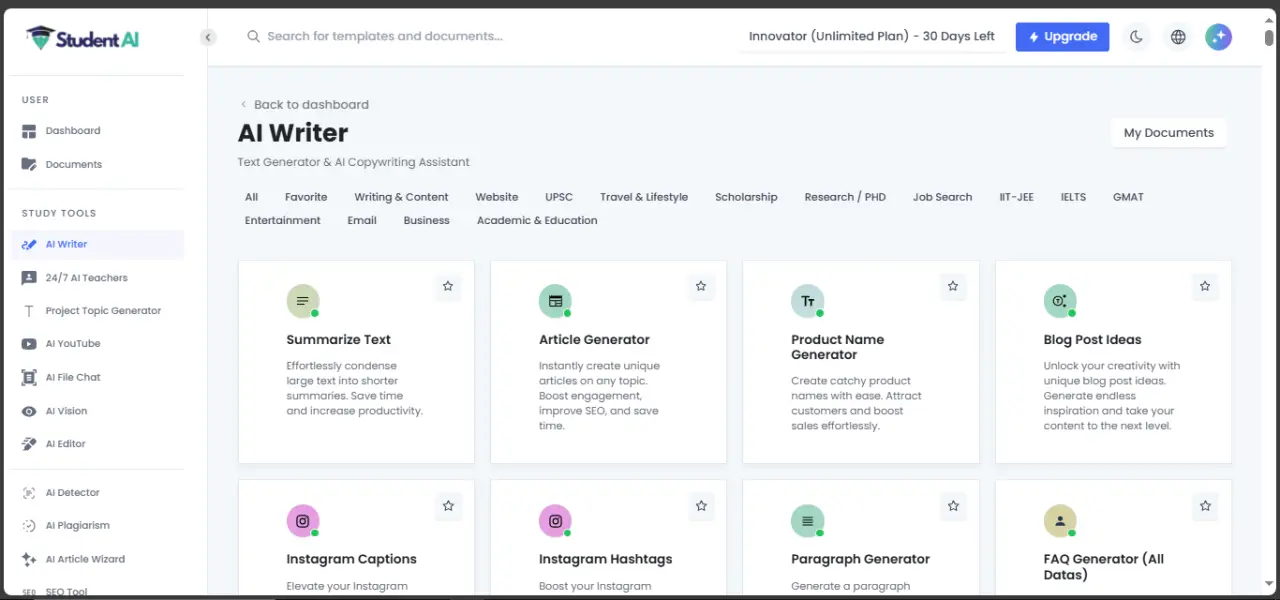Click the AI Detector sidebar icon
This screenshot has height=600, width=1280.
click(29, 493)
